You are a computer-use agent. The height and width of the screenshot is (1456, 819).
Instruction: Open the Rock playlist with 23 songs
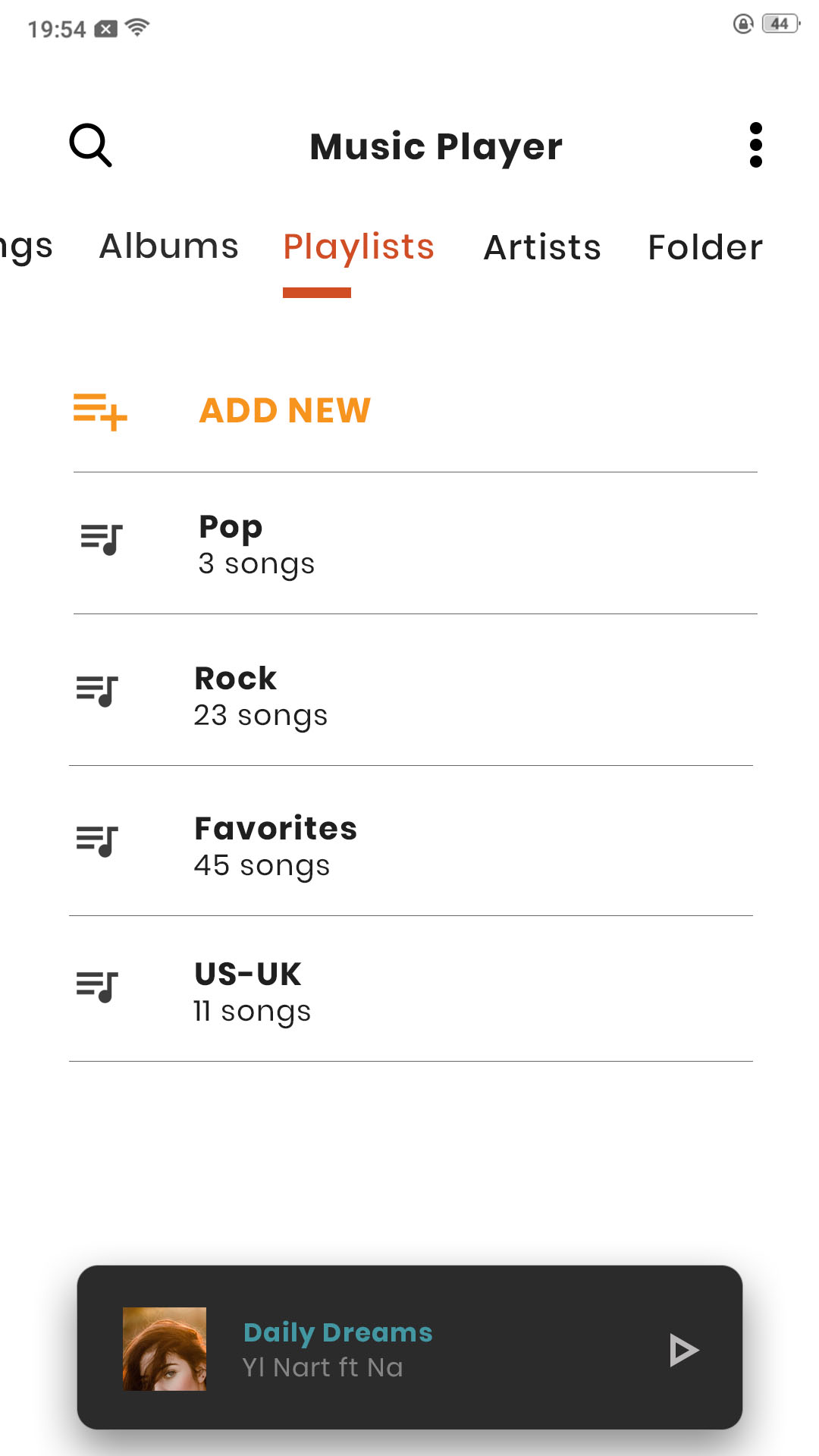tap(261, 696)
